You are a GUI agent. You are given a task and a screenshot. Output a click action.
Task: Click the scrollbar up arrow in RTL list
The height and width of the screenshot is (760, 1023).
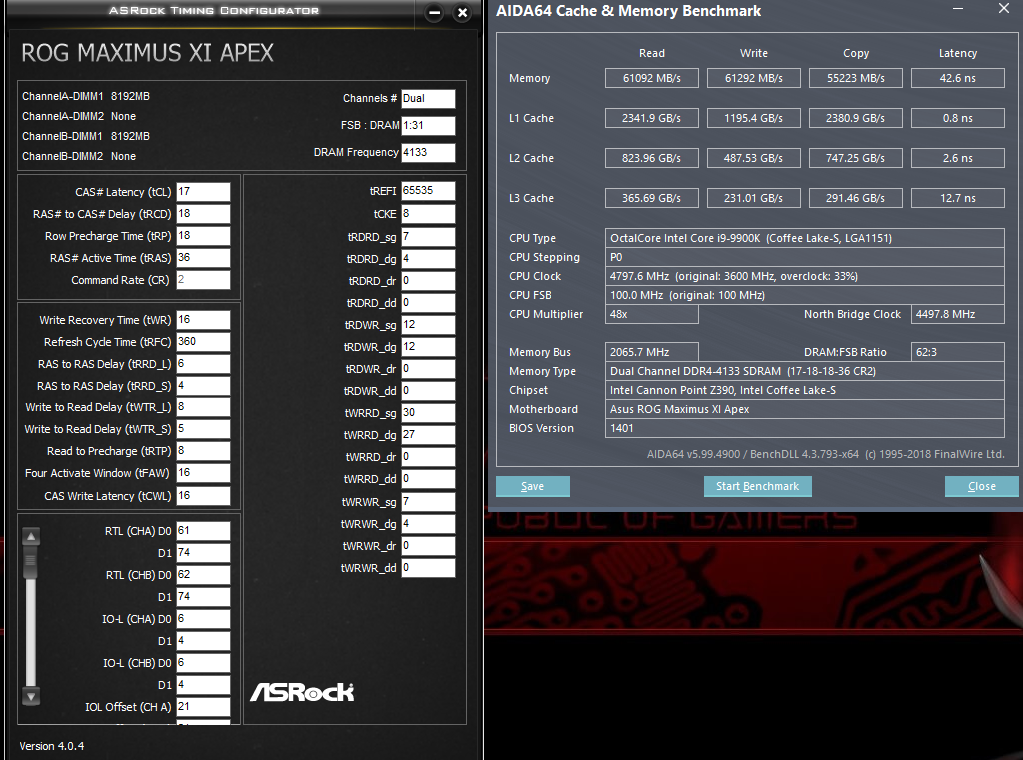point(31,537)
